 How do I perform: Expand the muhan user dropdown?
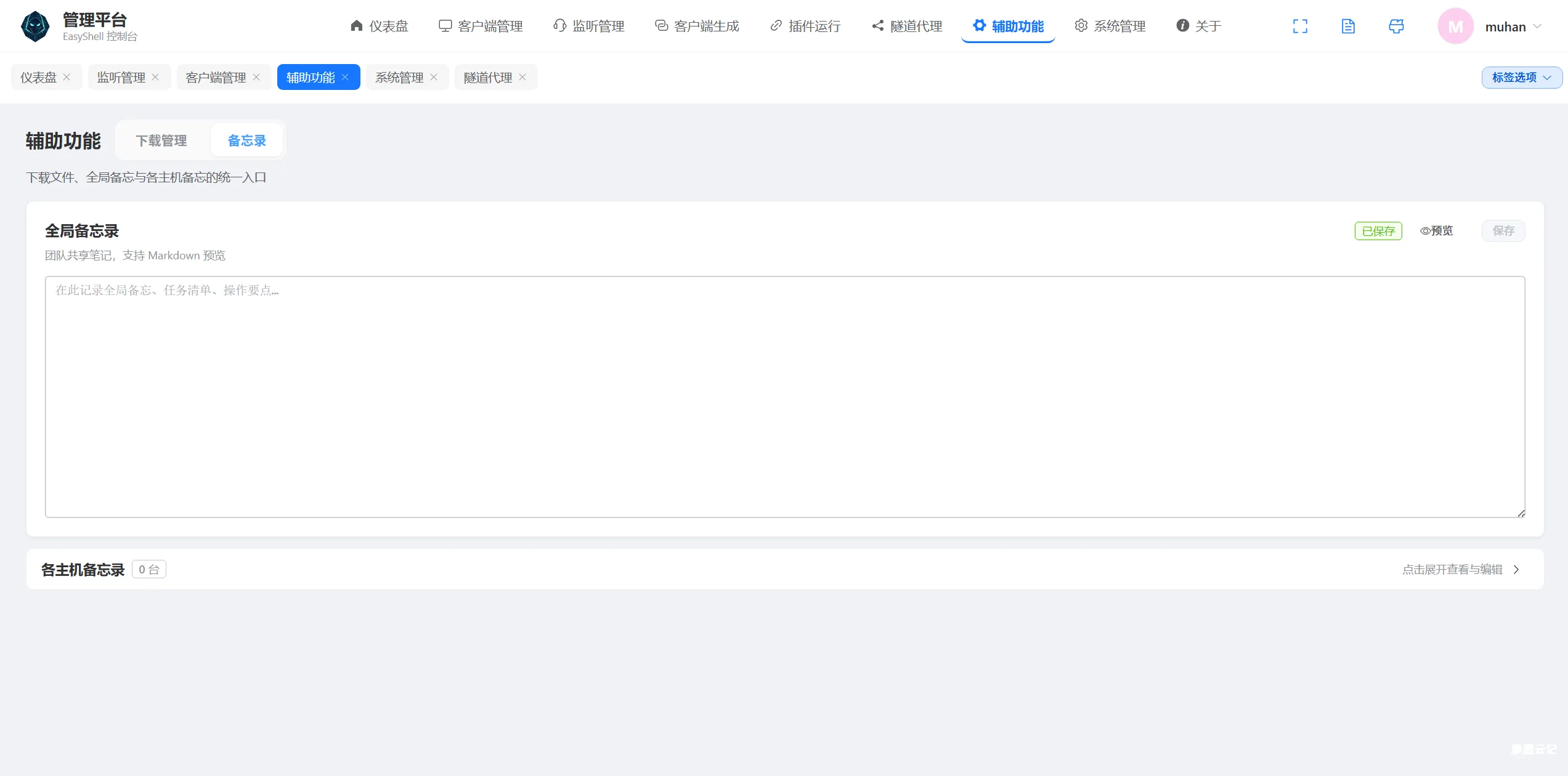click(1537, 26)
